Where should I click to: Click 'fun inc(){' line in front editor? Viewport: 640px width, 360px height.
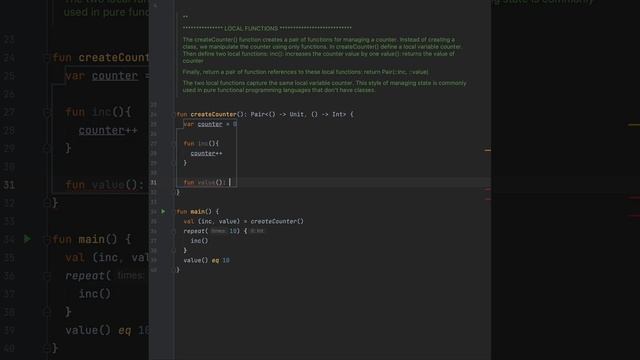click(x=201, y=144)
